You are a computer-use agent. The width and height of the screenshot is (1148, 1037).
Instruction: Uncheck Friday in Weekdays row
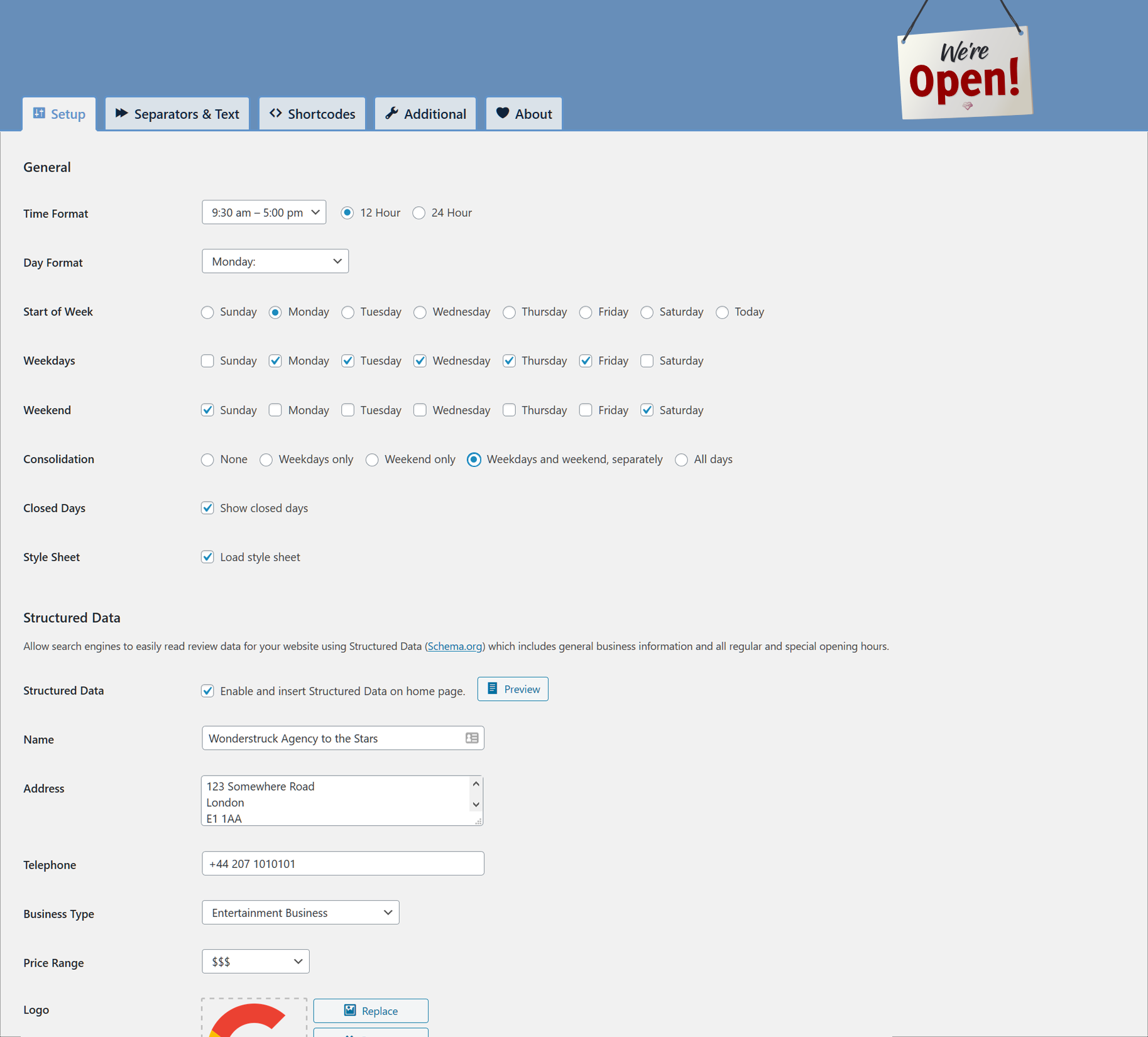coord(586,361)
